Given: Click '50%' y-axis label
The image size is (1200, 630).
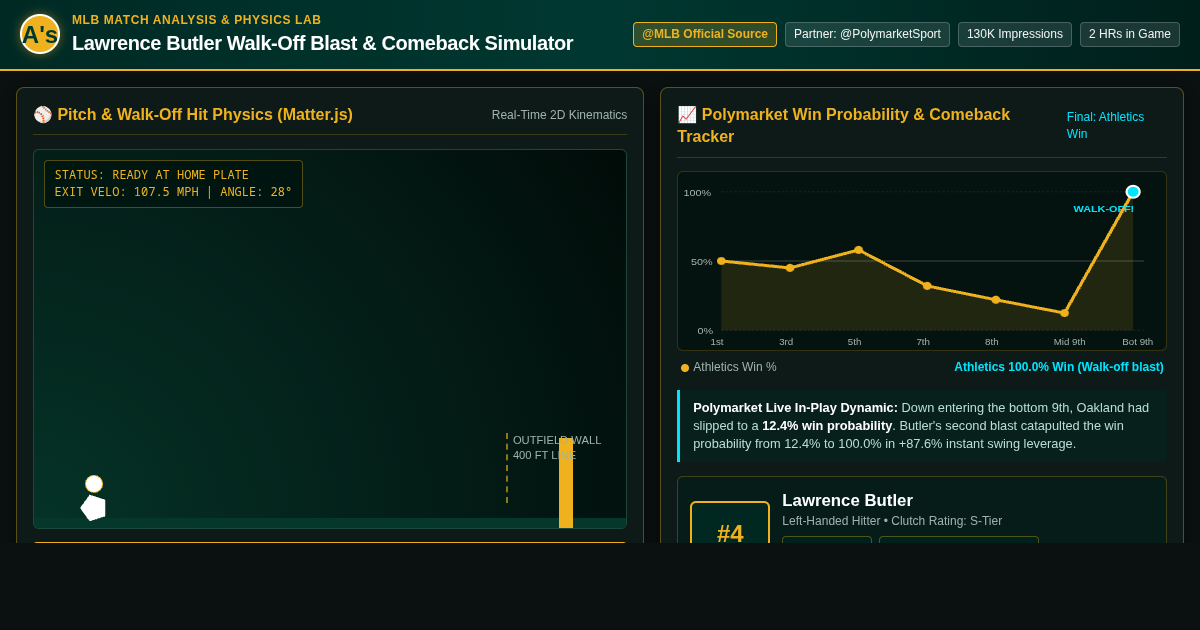Looking at the screenshot, I should tap(702, 262).
